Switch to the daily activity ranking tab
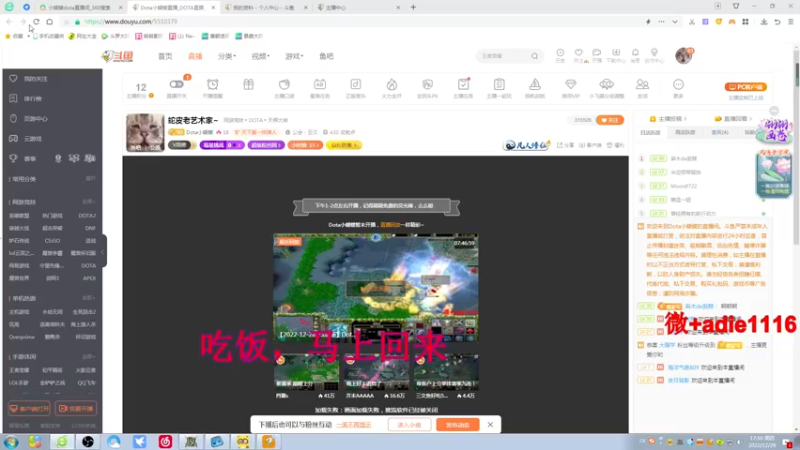The image size is (800, 450). 650,133
